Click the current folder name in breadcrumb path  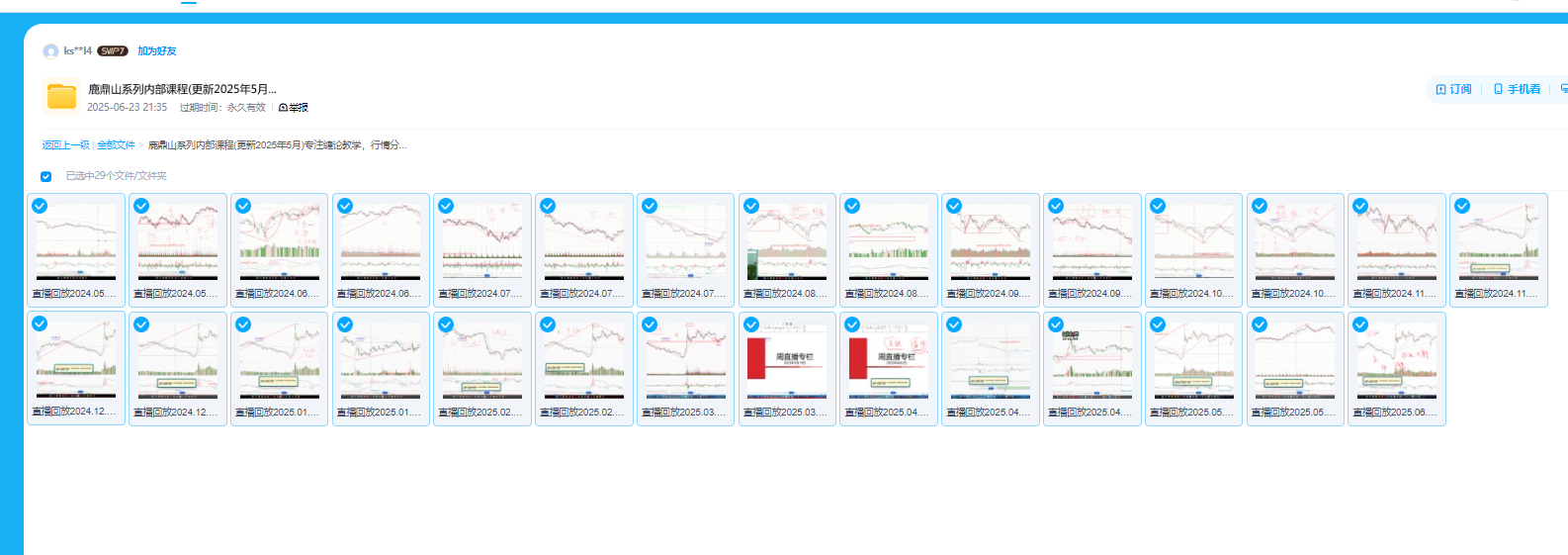coord(277,145)
